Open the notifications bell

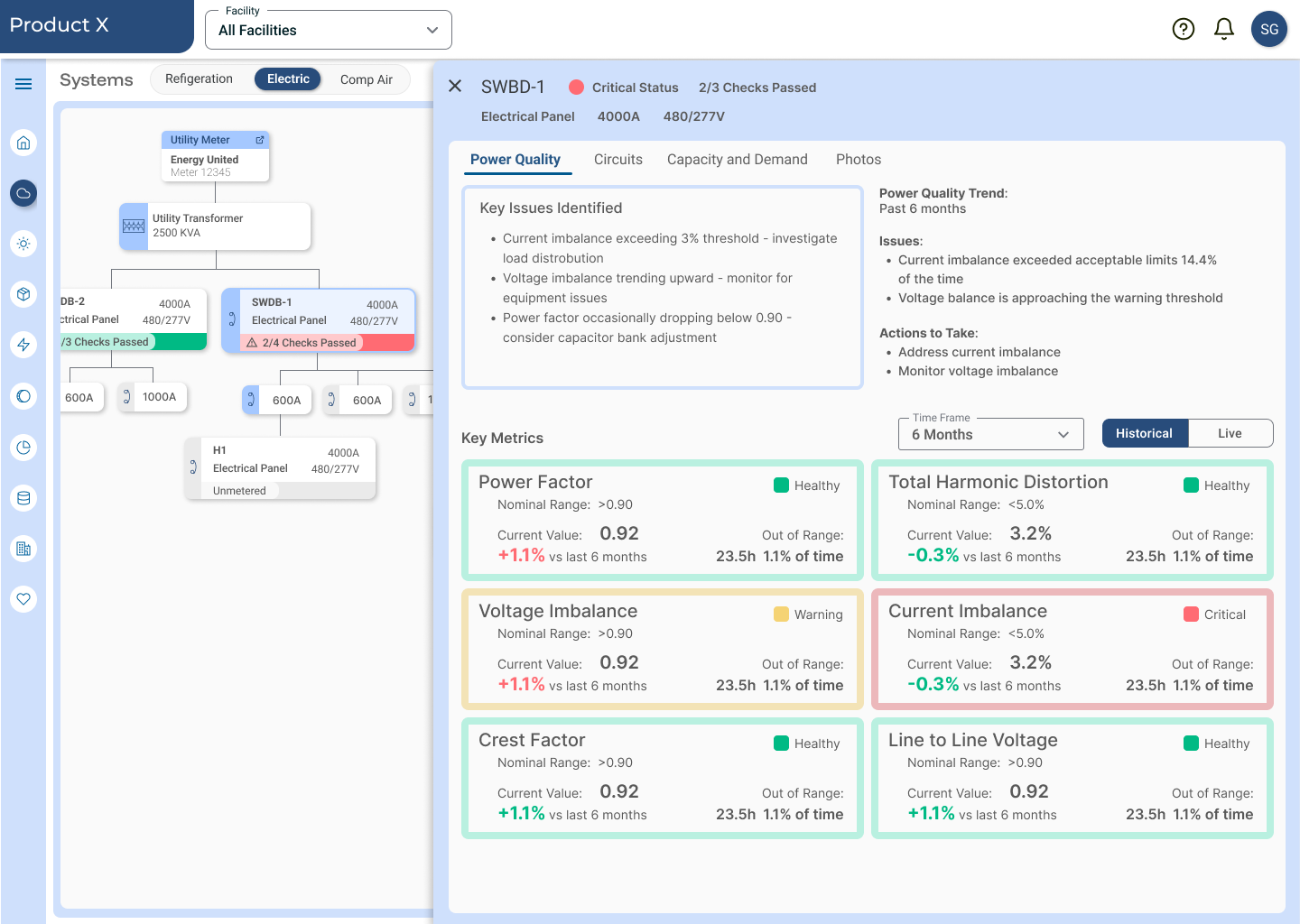point(1224,30)
